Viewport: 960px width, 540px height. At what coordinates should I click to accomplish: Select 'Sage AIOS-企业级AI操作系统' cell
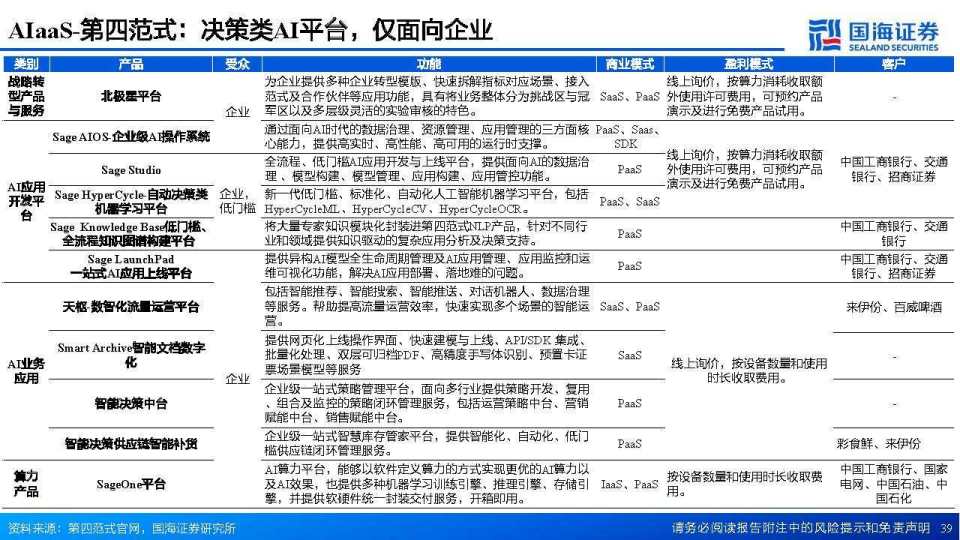click(x=130, y=137)
